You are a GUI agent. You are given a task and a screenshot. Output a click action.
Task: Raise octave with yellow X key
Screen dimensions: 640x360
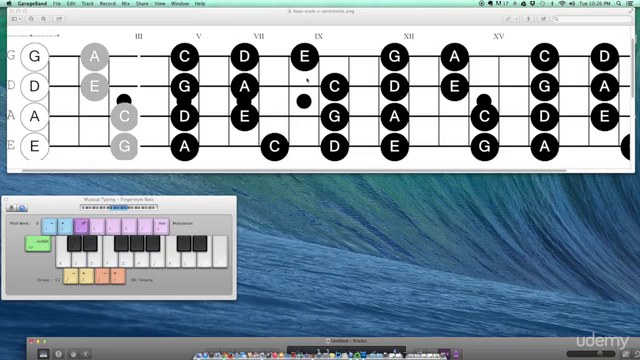86,276
